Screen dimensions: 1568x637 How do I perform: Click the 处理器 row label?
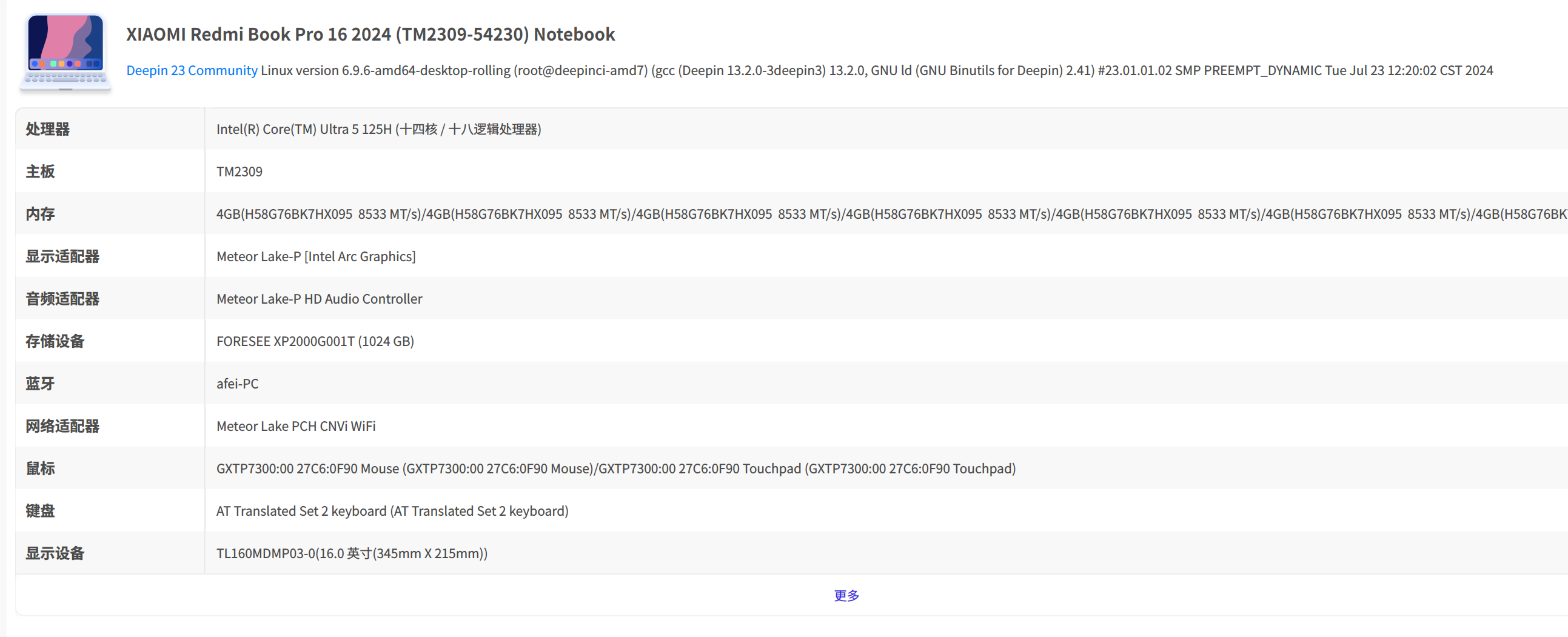[47, 129]
